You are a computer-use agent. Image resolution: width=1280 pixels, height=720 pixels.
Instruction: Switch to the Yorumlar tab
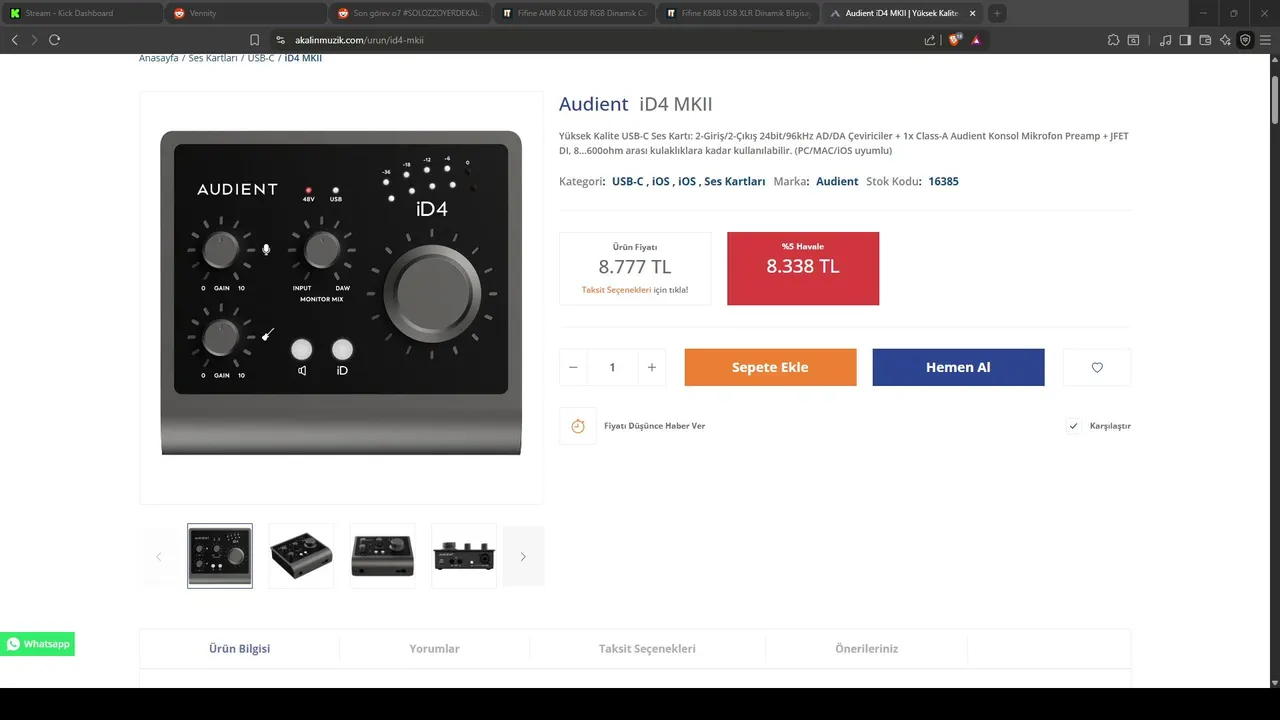(434, 649)
